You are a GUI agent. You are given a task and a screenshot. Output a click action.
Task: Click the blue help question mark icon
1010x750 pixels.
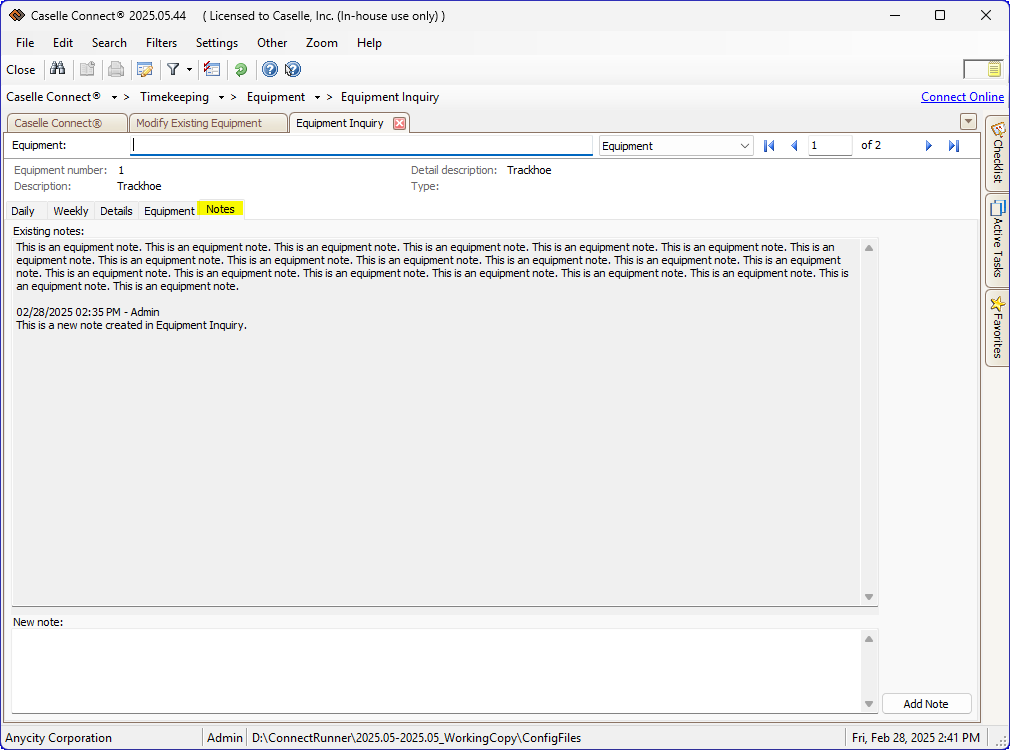(x=269, y=69)
